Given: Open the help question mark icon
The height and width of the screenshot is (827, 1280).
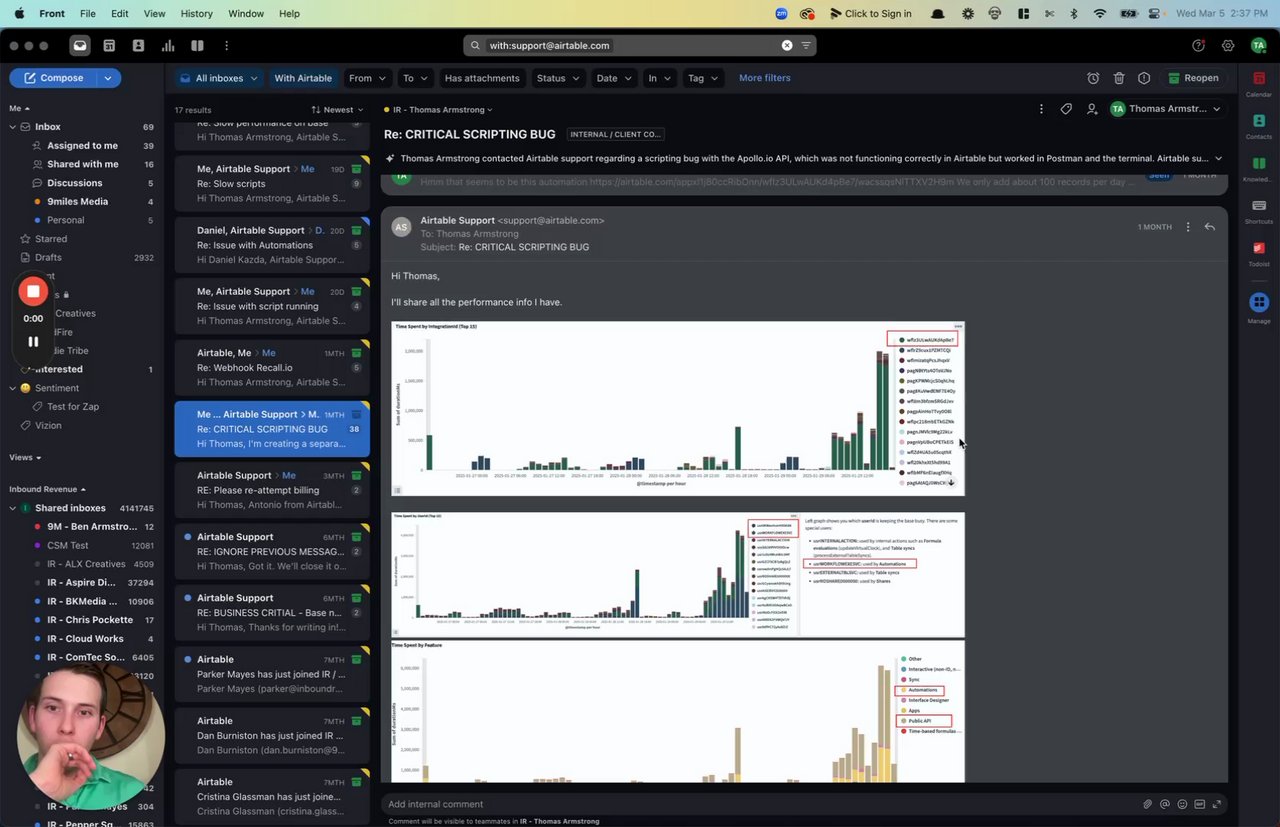Looking at the screenshot, I should (x=1199, y=45).
